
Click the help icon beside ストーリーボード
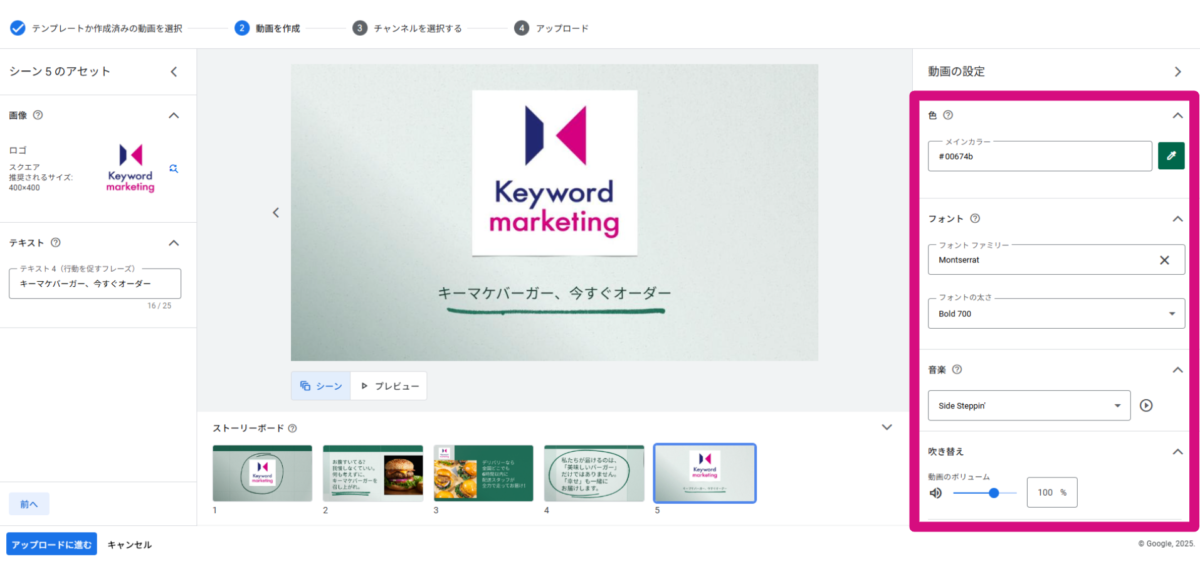pyautogui.click(x=292, y=428)
